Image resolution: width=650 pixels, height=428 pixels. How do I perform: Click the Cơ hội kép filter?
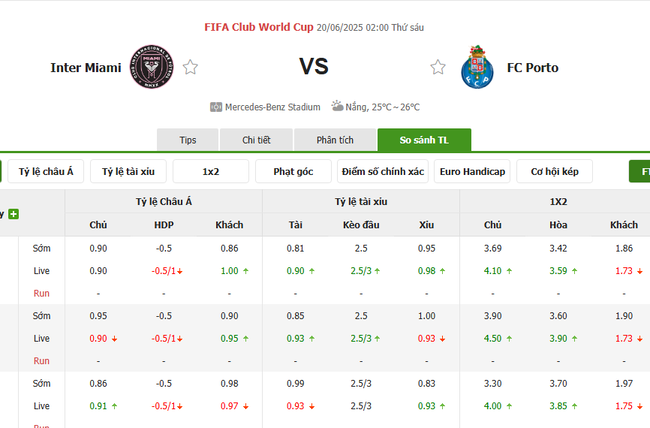561,171
